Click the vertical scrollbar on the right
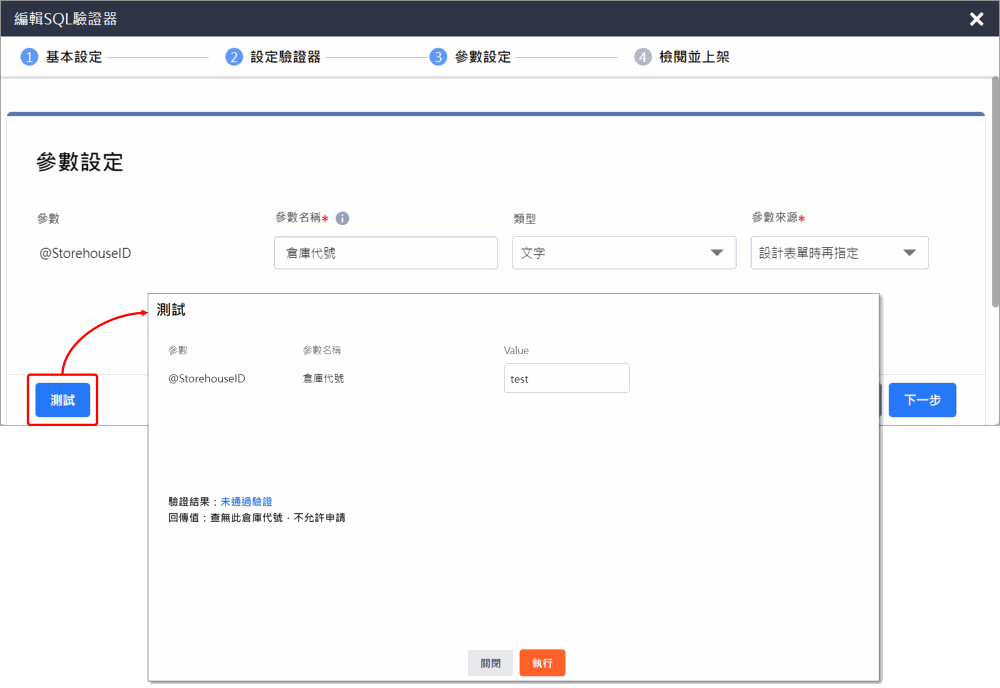Image resolution: width=1000 pixels, height=688 pixels. [x=994, y=200]
